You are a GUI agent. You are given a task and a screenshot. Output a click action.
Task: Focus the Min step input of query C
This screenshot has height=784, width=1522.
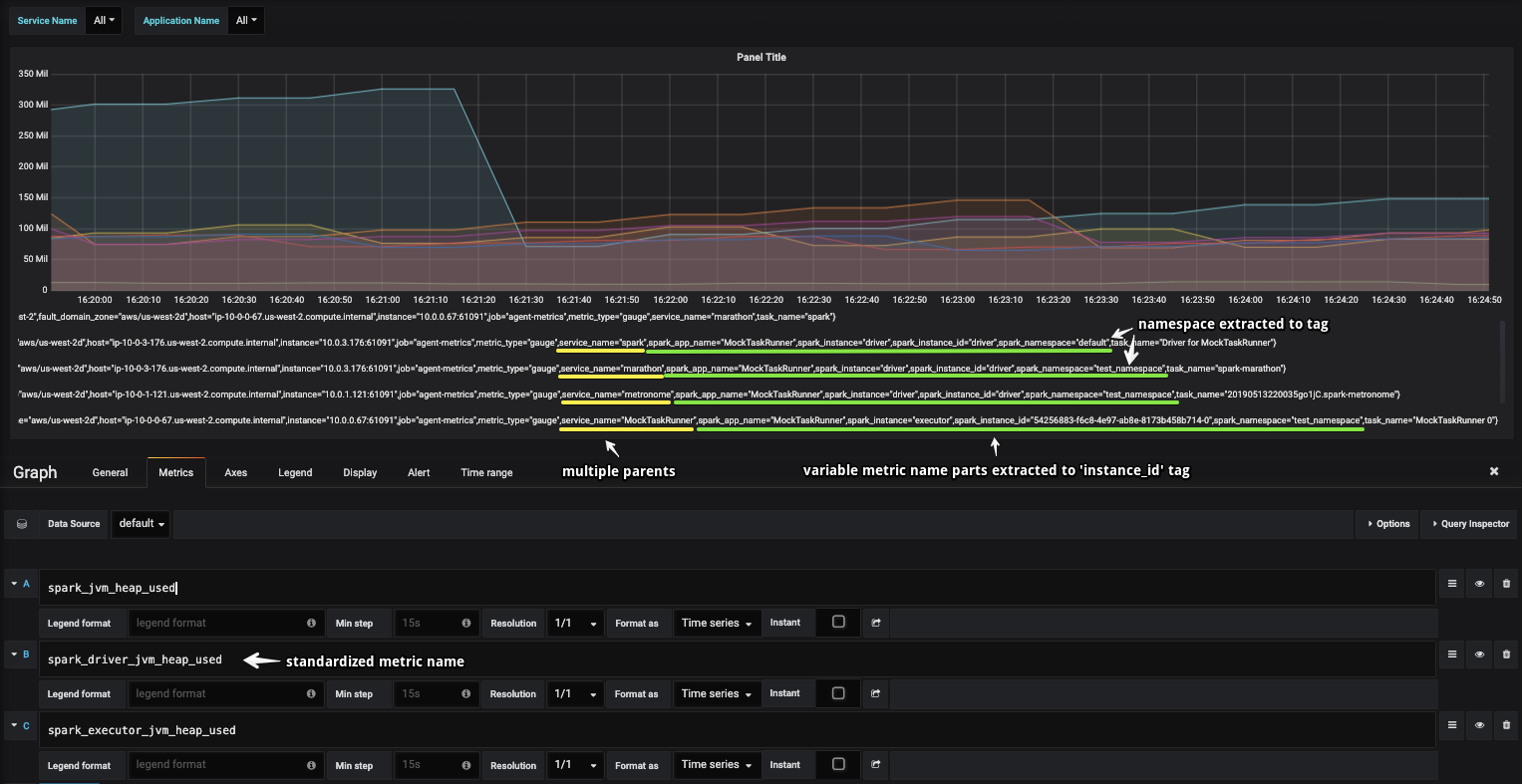[x=436, y=764]
